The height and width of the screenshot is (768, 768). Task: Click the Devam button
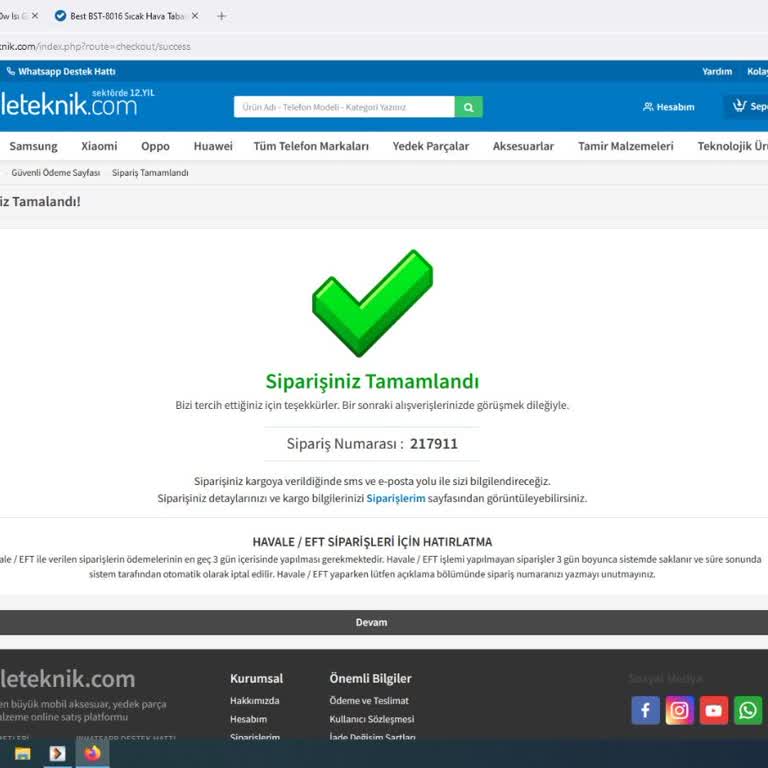click(371, 622)
